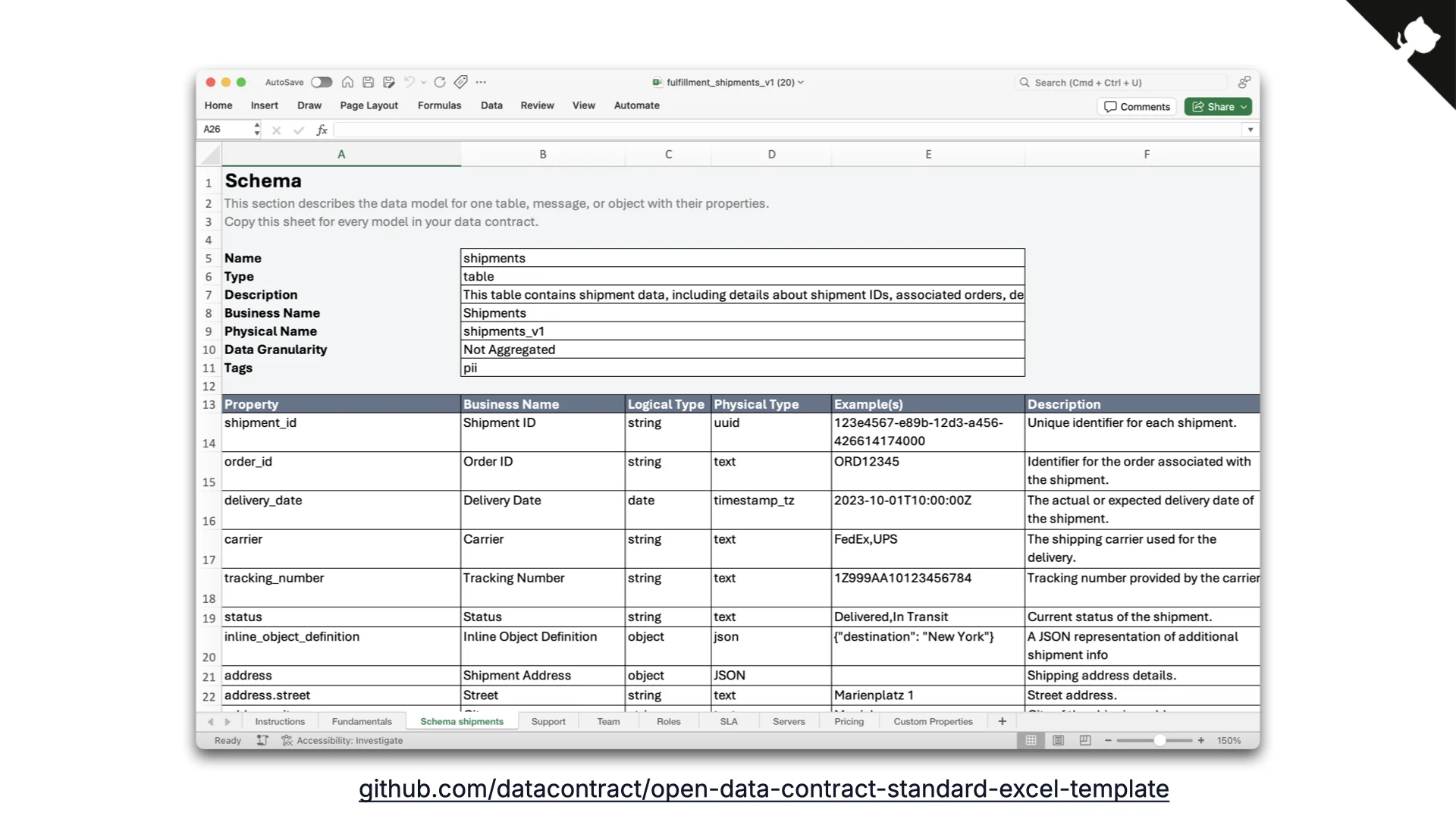Image resolution: width=1456 pixels, height=819 pixels.
Task: Click the Redo icon
Action: pos(440,82)
